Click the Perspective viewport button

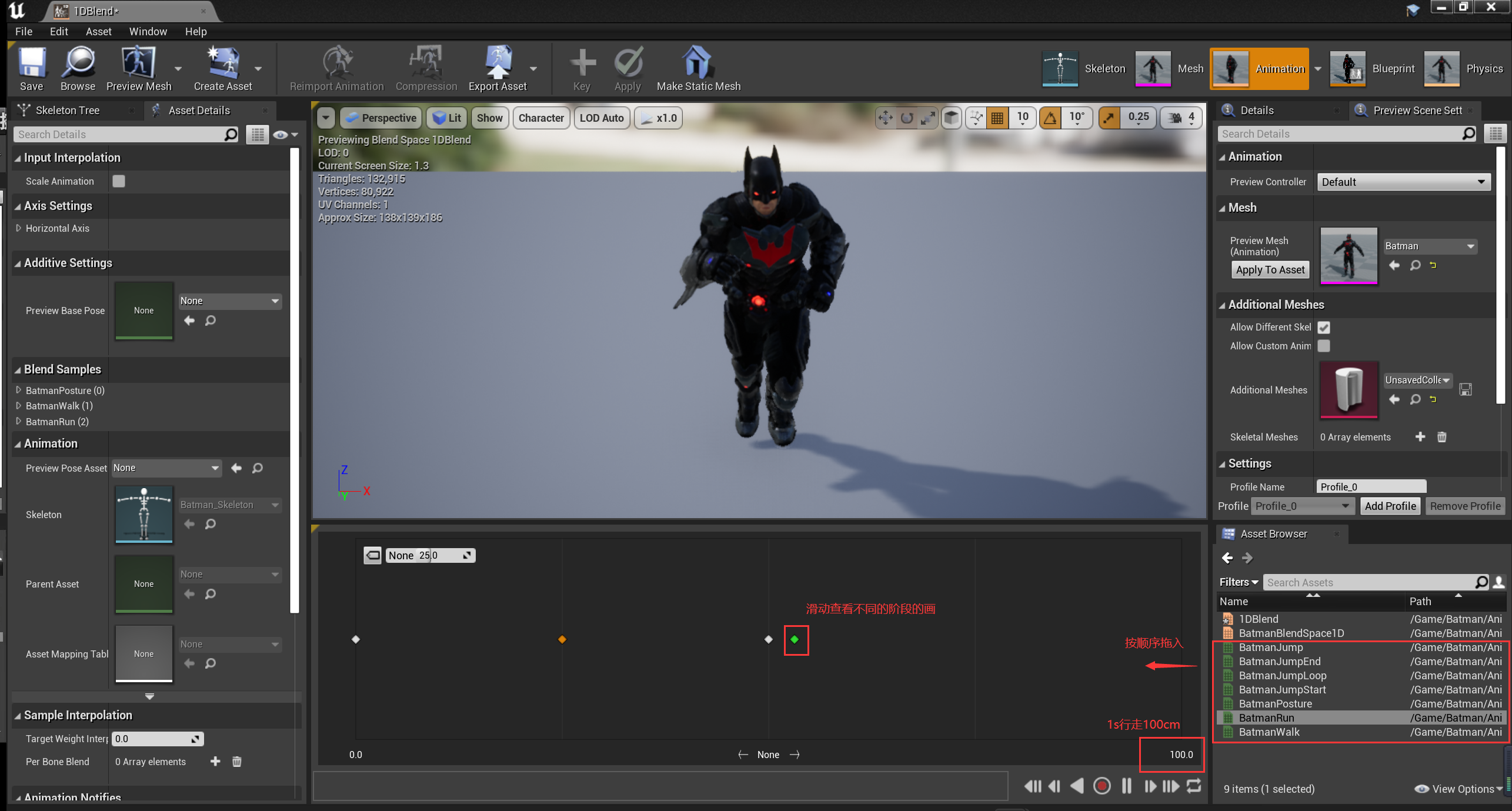coord(380,118)
